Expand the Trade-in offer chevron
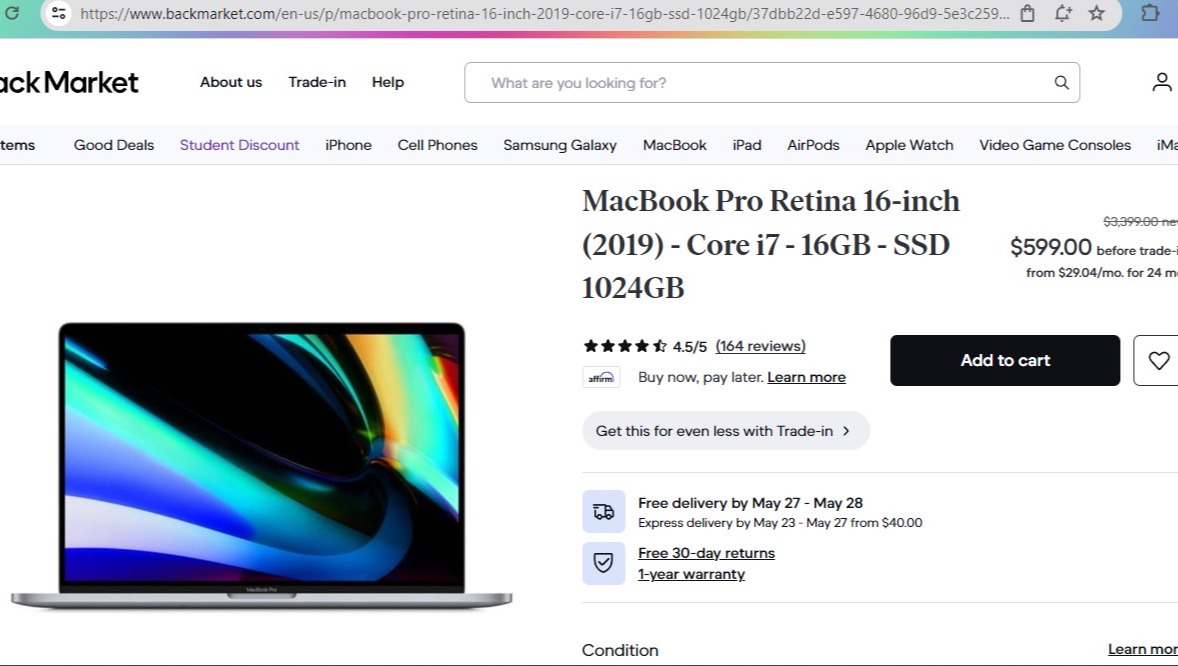The height and width of the screenshot is (666, 1178). [846, 431]
